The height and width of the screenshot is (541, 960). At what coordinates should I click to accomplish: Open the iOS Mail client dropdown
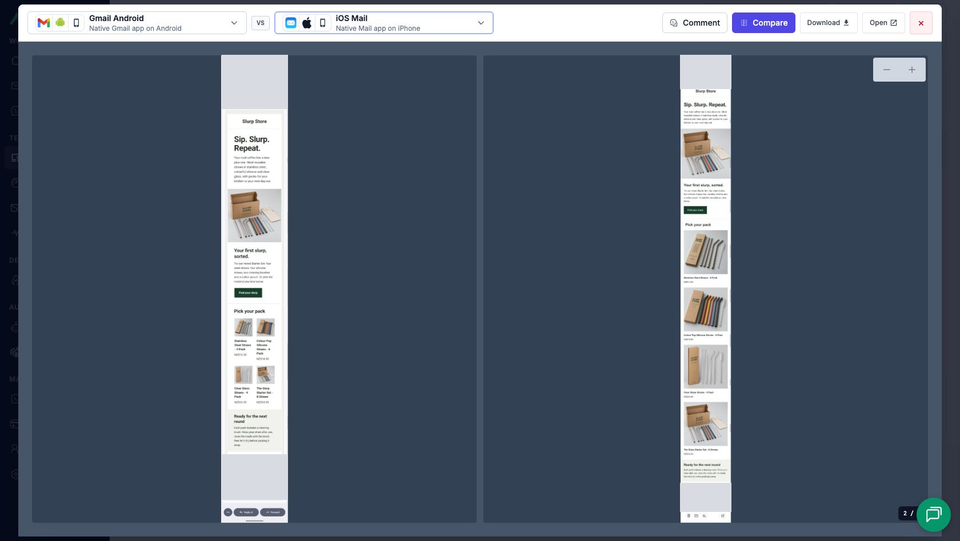coord(384,23)
